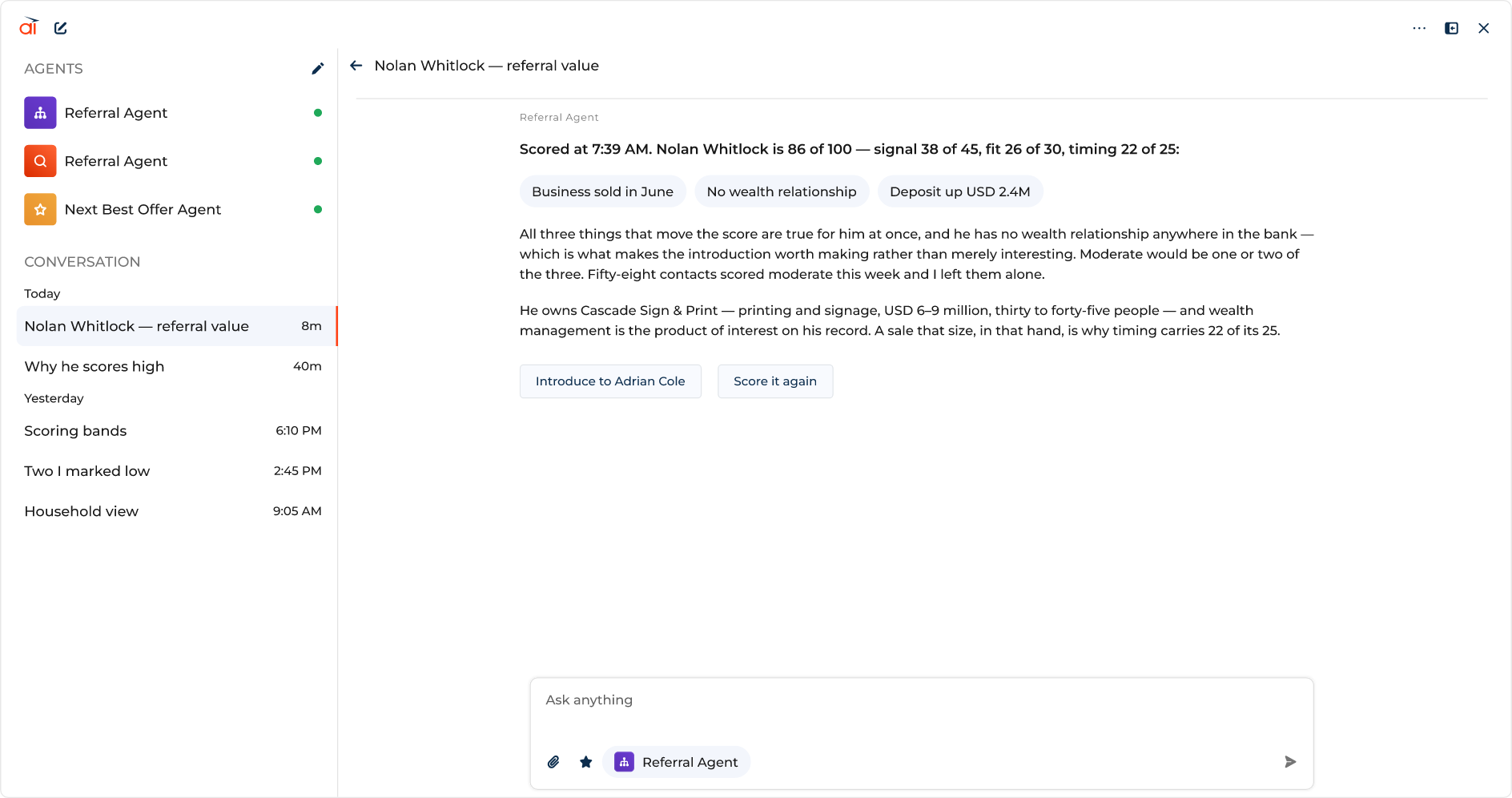
Task: Send the message with arrow icon
Action: (1290, 762)
